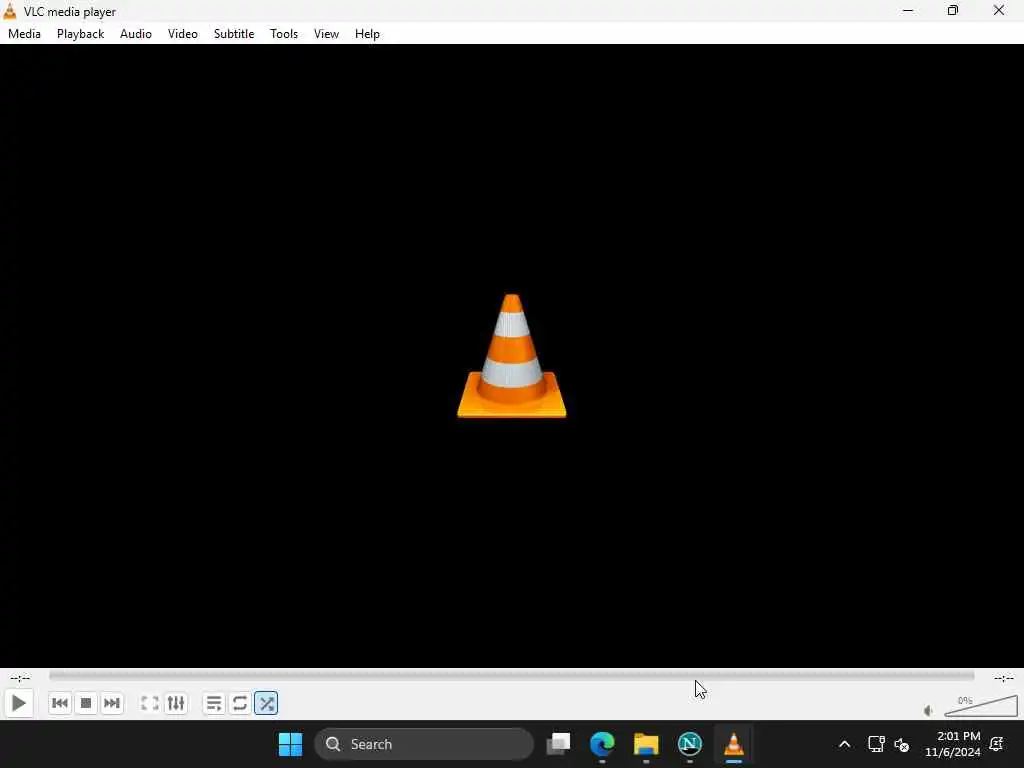
Task: Click the large VLC cone logo
Action: click(x=511, y=356)
